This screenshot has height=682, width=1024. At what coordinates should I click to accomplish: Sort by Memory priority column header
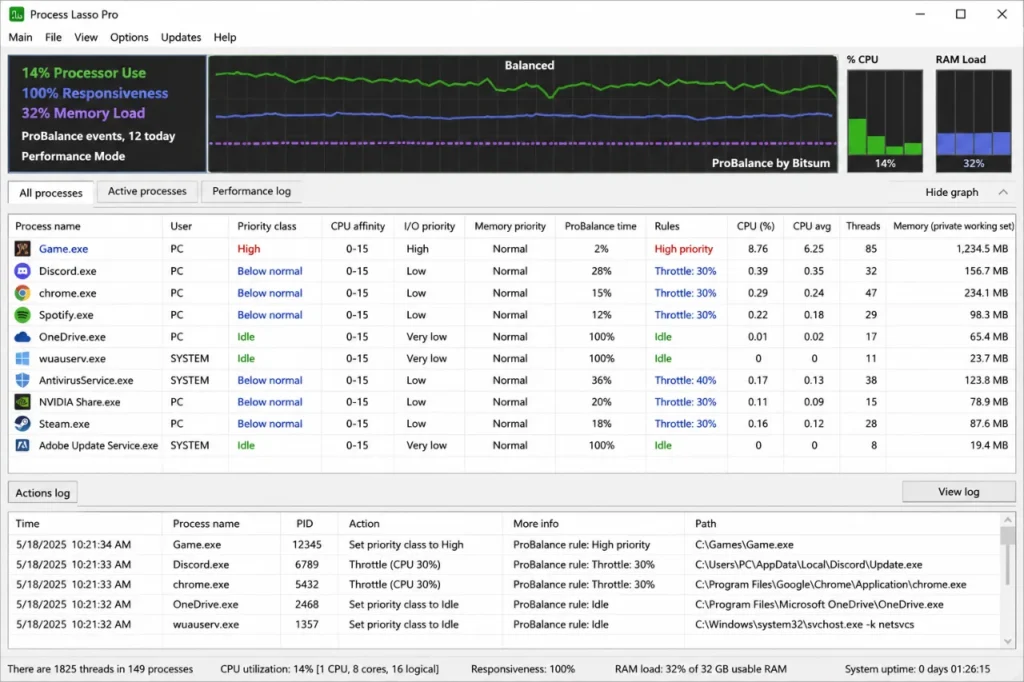coord(510,226)
